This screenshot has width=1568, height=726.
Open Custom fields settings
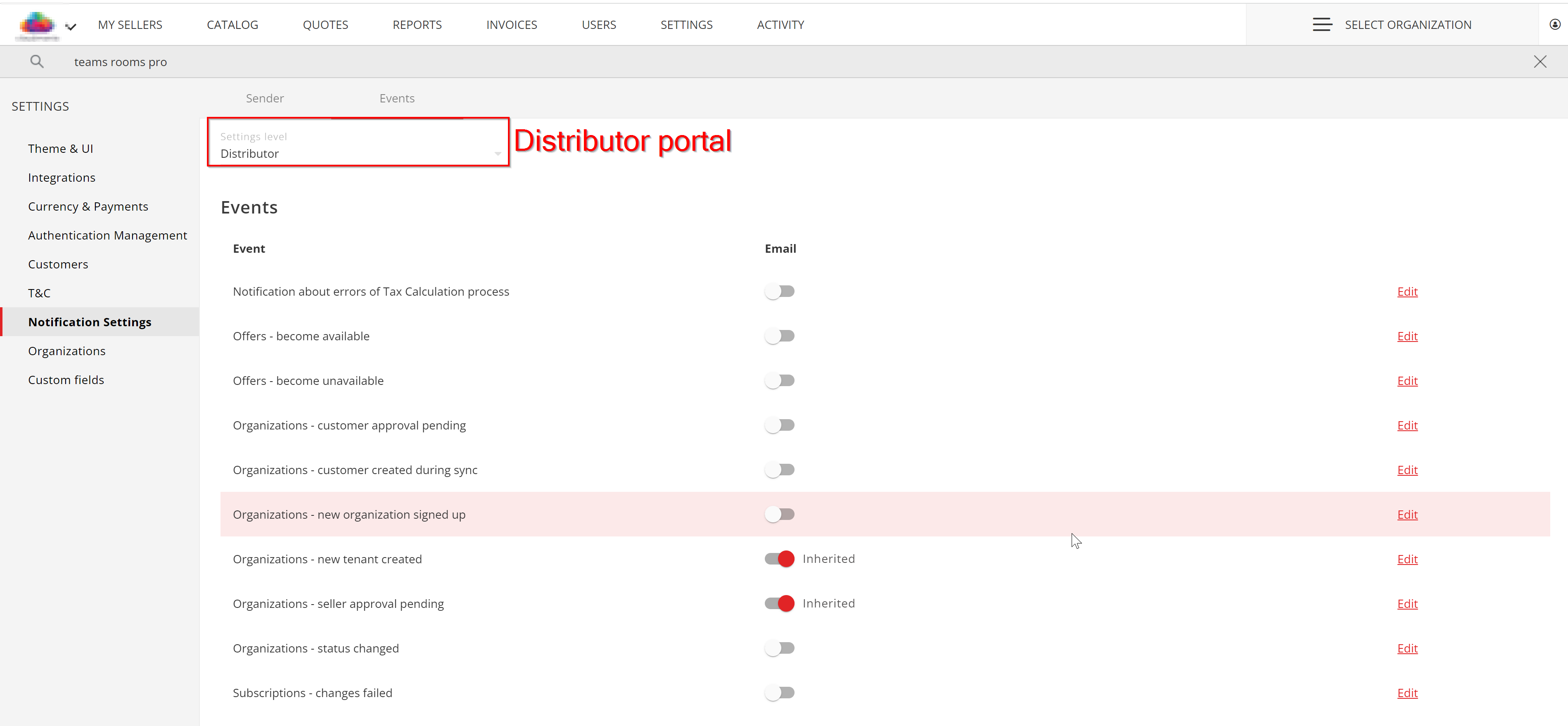(66, 380)
